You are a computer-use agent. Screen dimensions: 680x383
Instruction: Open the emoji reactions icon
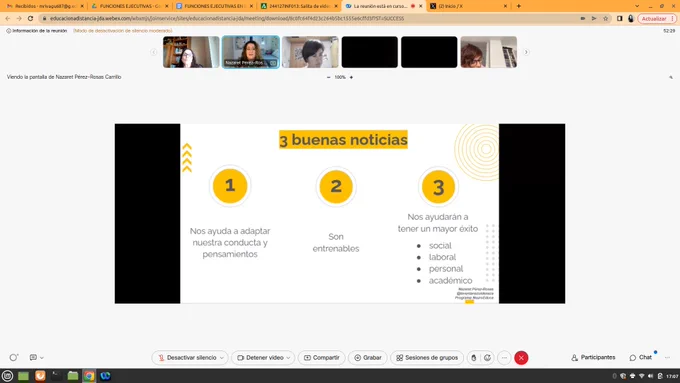coord(487,358)
